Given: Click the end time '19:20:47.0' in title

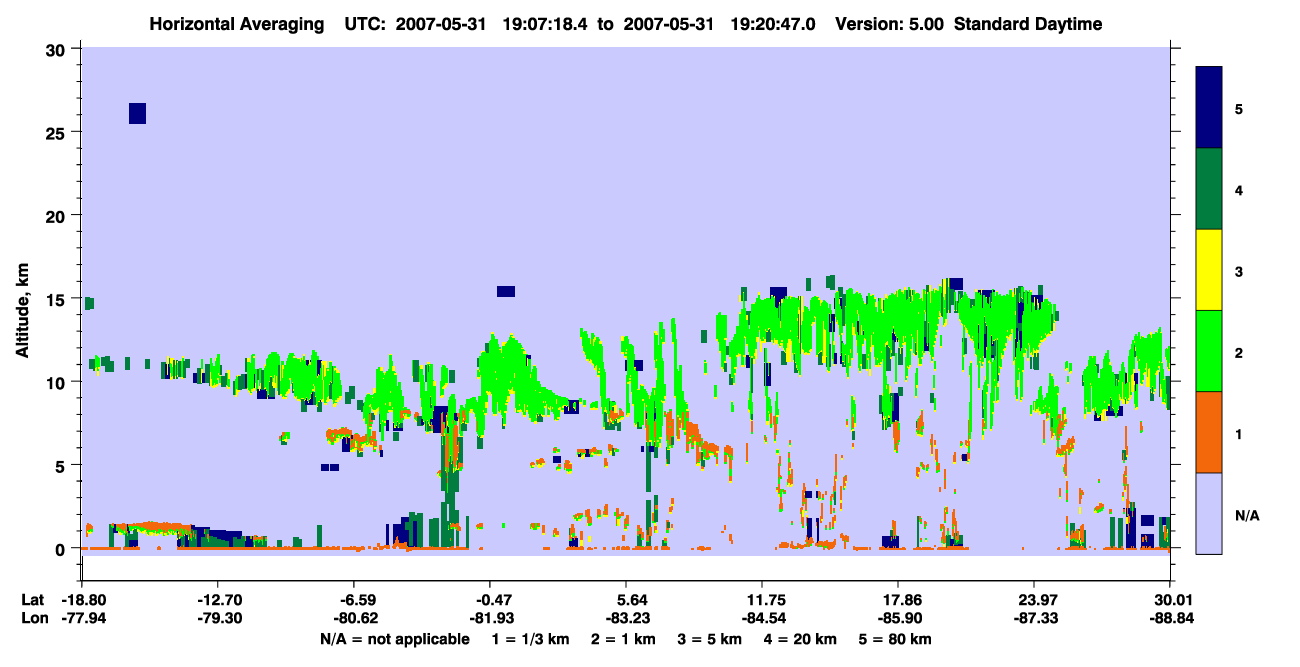Looking at the screenshot, I should [775, 24].
